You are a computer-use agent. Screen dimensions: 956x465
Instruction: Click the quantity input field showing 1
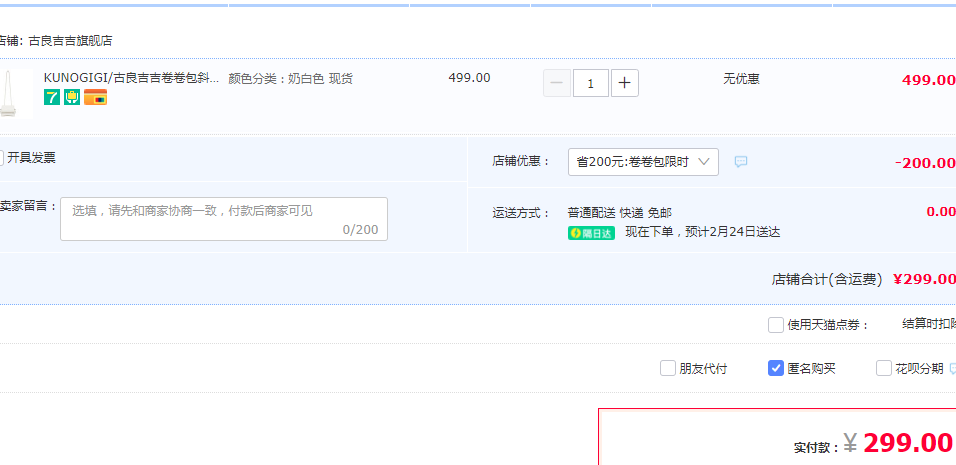(590, 83)
